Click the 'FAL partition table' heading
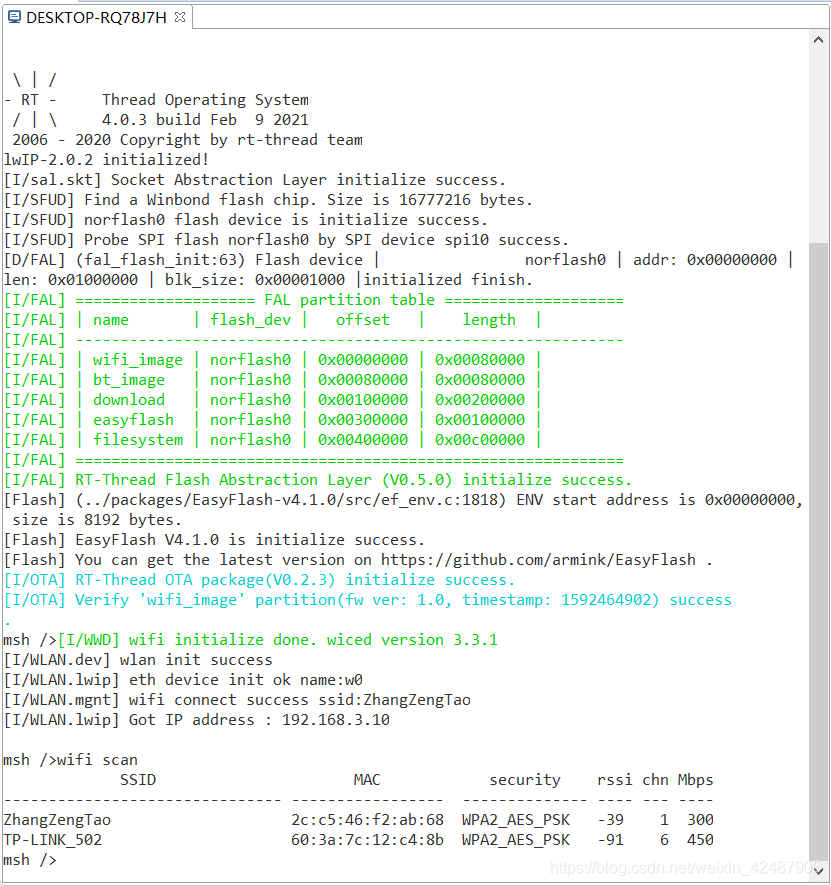Viewport: 831px width, 886px height. [x=350, y=300]
